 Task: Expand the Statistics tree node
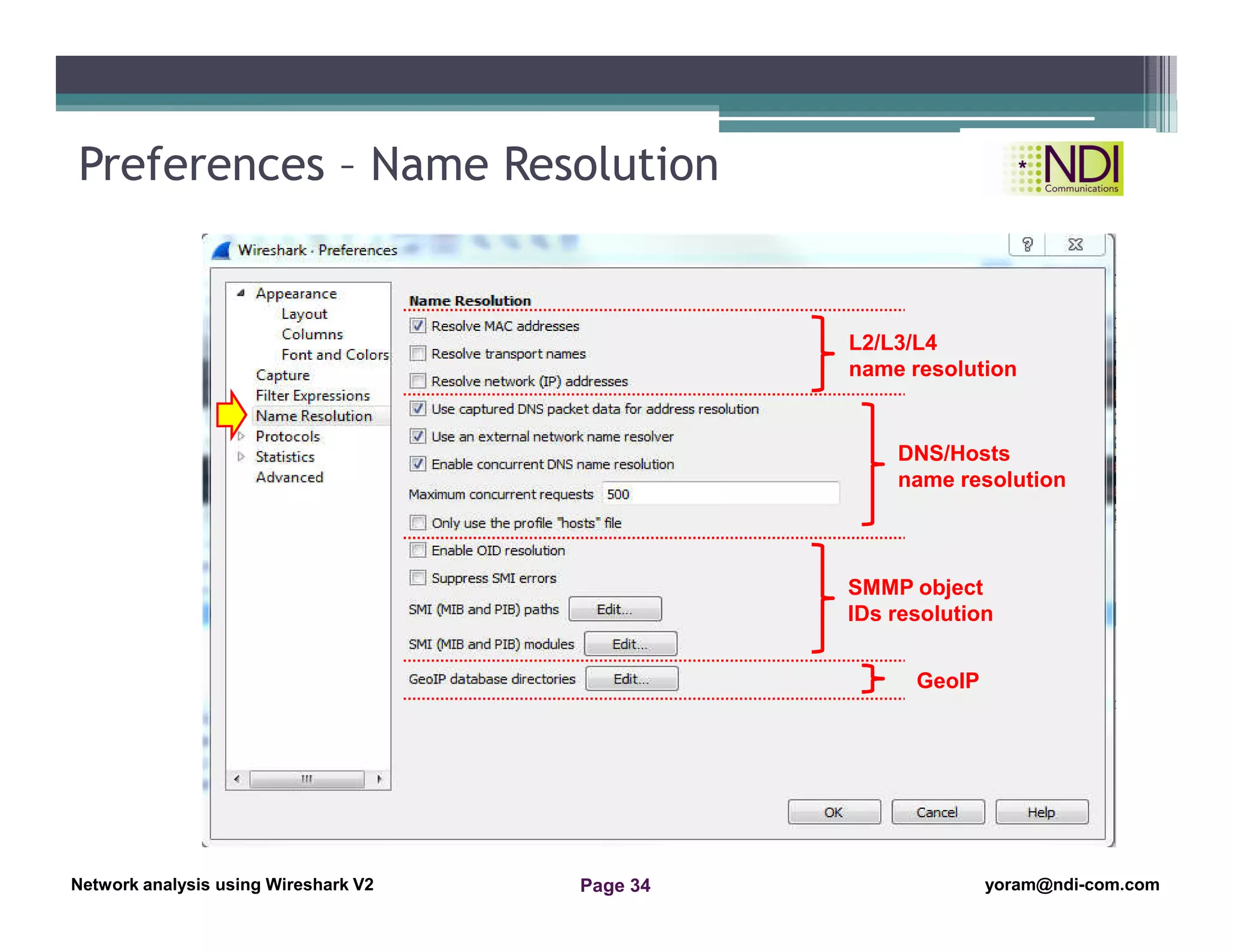tap(241, 457)
